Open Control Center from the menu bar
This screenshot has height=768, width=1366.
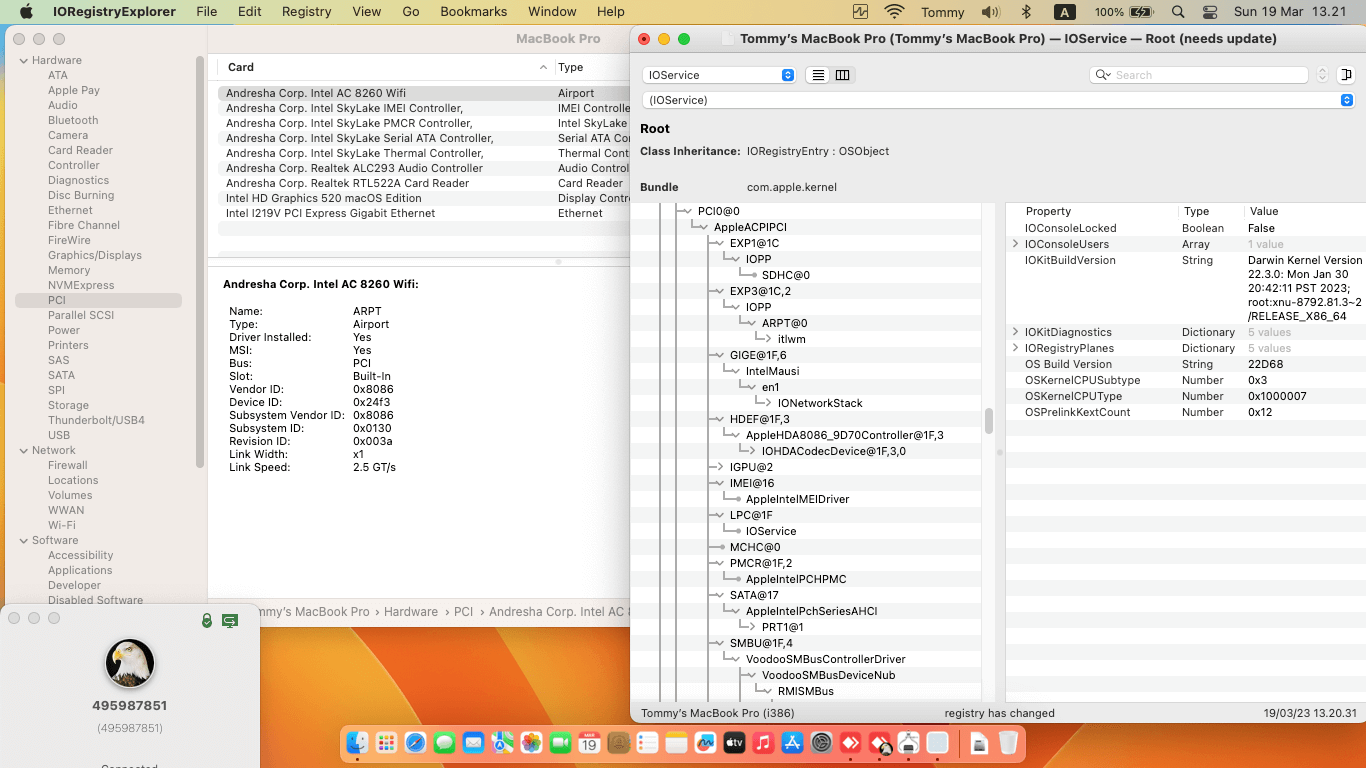click(1210, 12)
